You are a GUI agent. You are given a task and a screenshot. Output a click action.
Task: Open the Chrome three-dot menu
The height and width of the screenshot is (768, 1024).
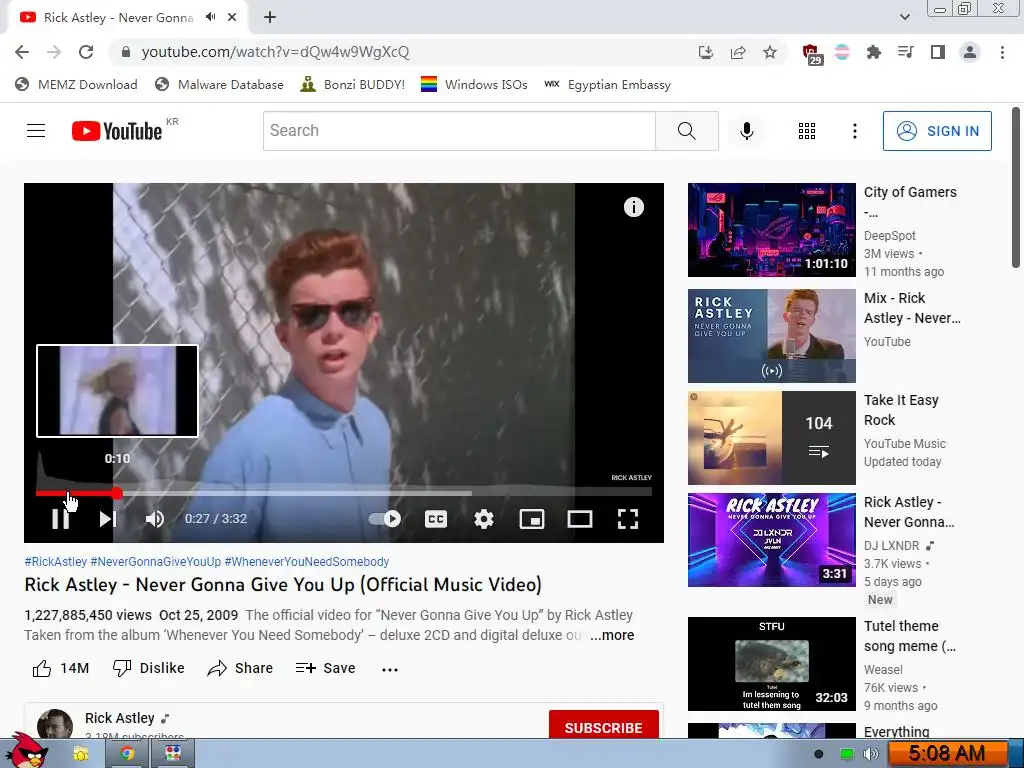[x=1002, y=52]
